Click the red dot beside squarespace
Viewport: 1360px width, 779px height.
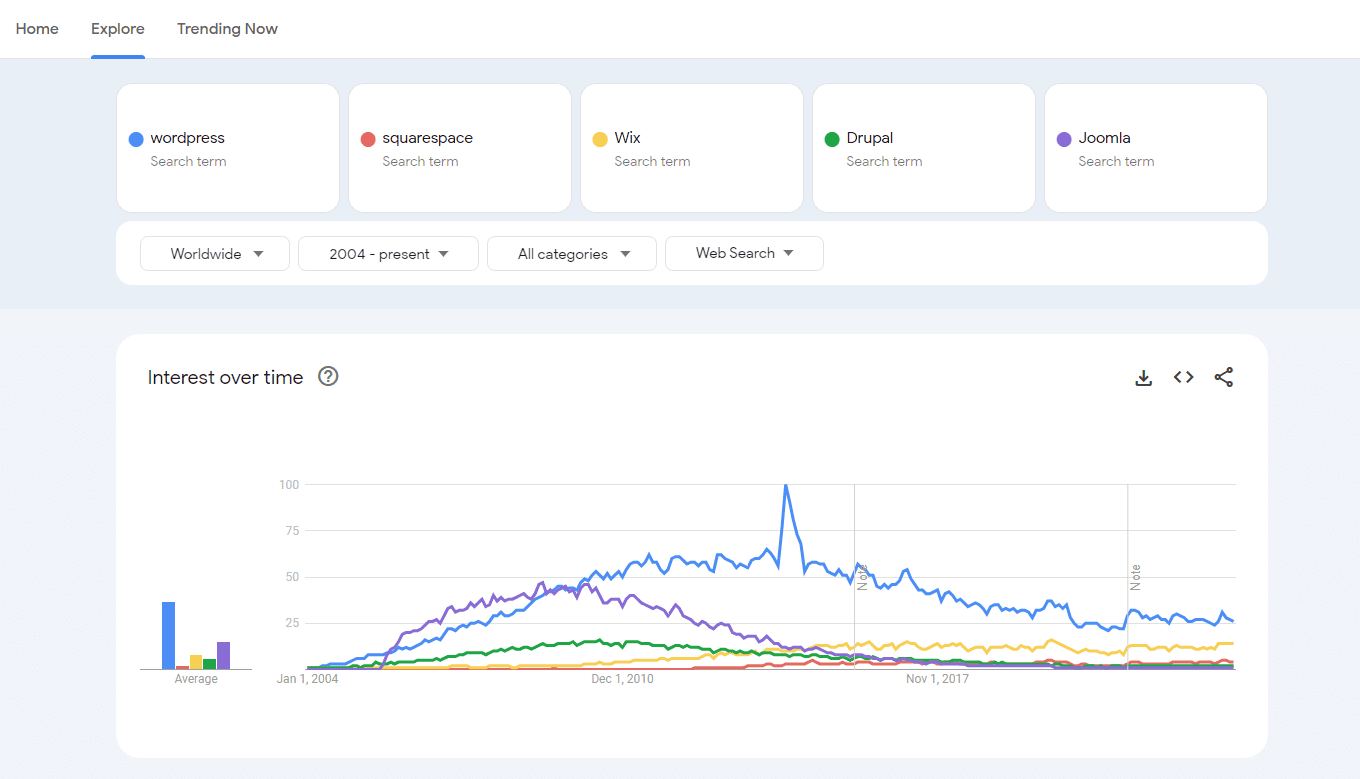click(x=368, y=139)
